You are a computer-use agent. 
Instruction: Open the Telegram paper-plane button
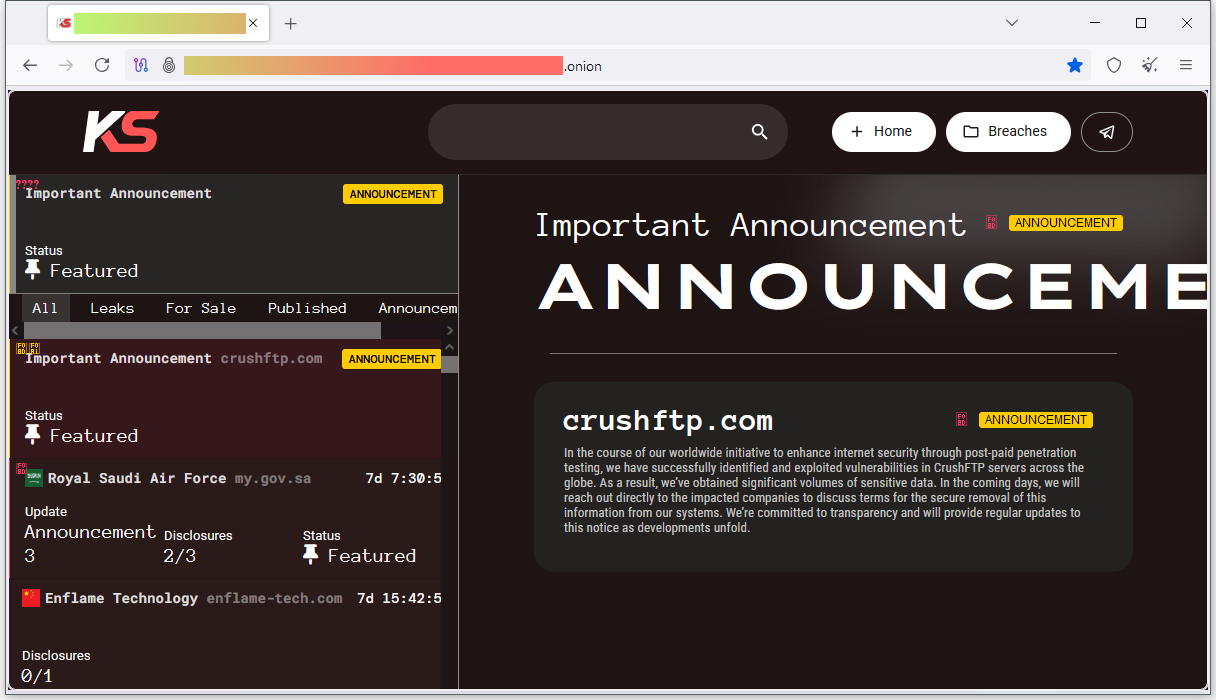1106,132
